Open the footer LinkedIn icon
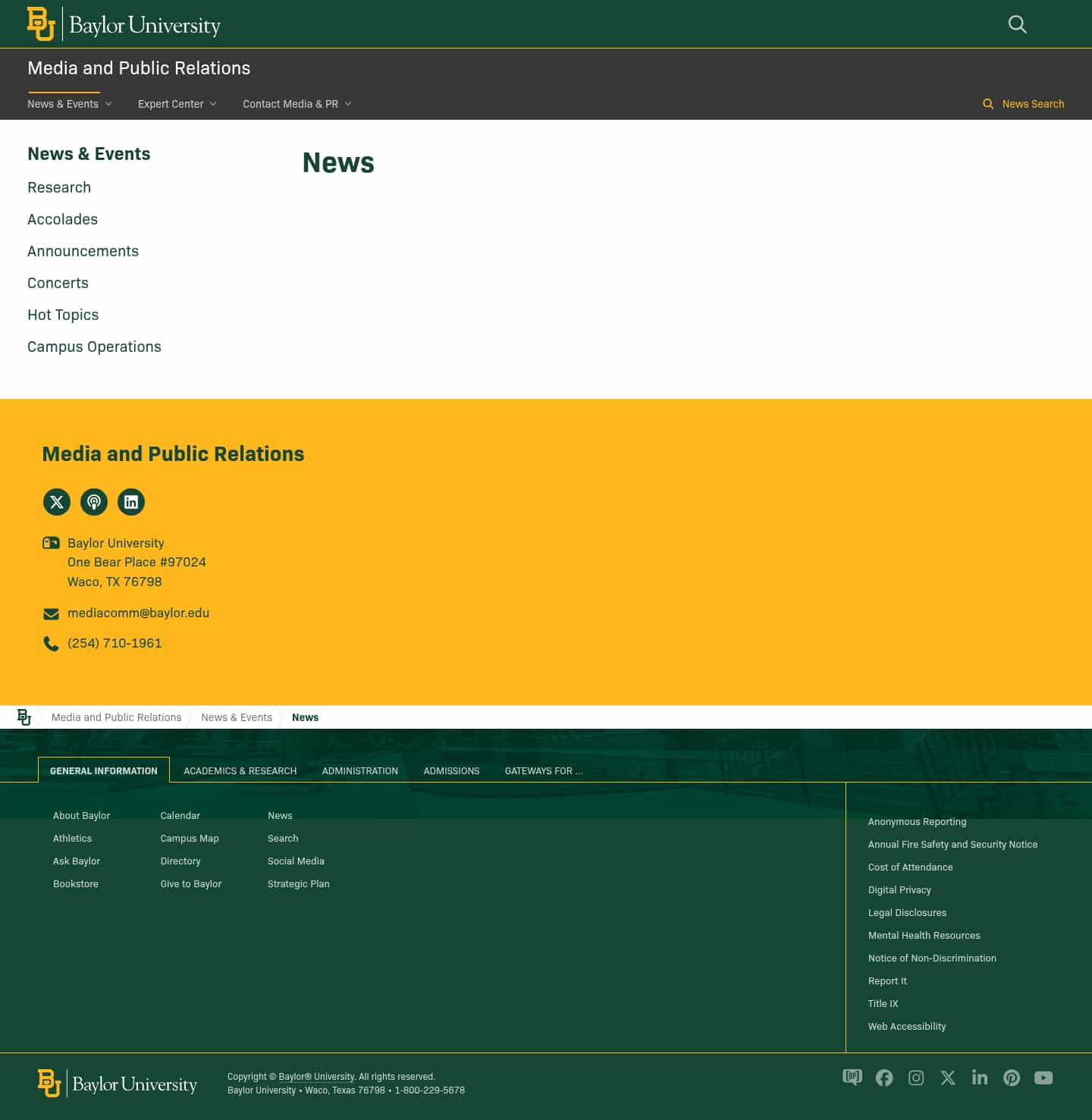Image resolution: width=1092 pixels, height=1120 pixels. click(x=980, y=1078)
